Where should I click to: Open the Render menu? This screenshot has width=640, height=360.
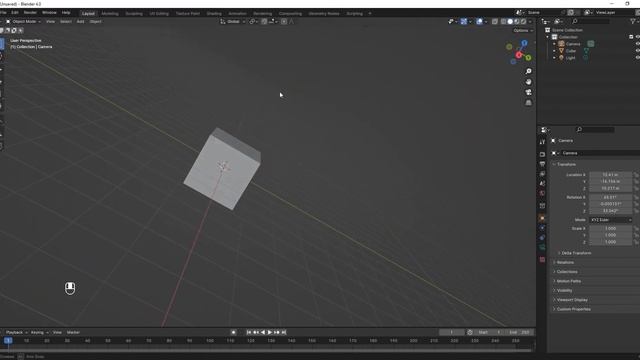point(30,13)
